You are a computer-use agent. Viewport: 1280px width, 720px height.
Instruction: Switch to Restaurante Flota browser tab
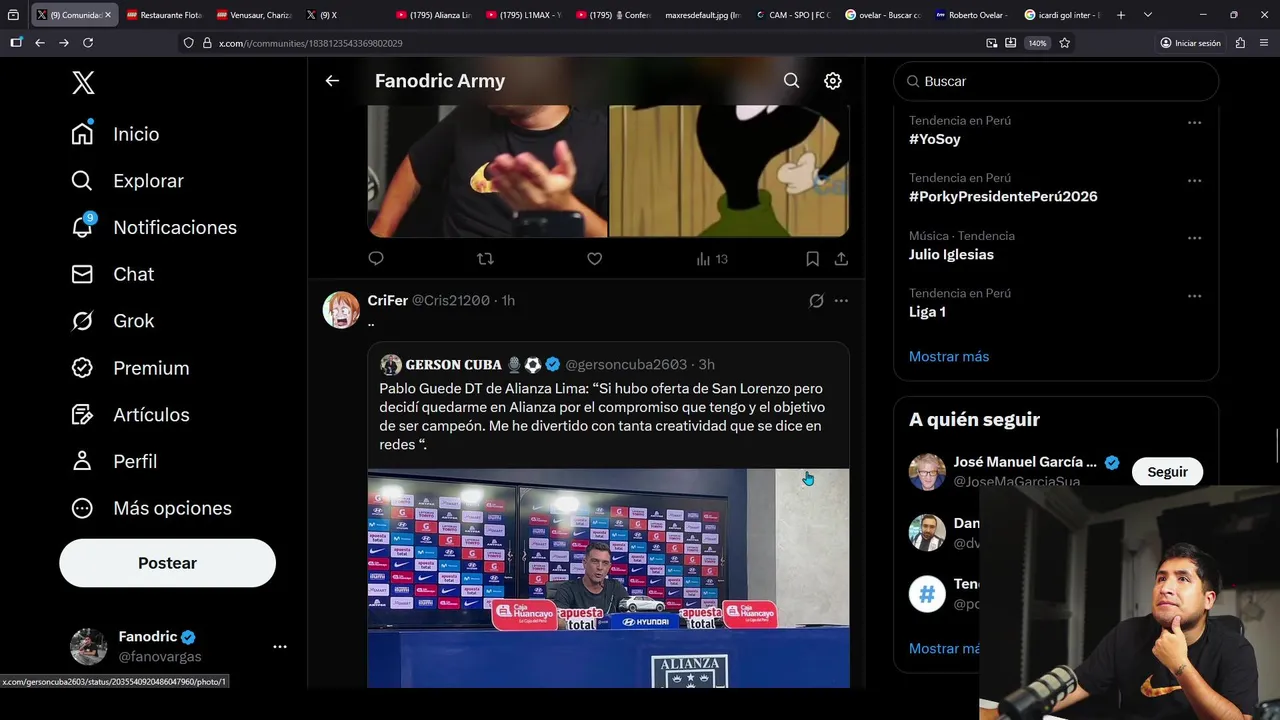click(164, 15)
